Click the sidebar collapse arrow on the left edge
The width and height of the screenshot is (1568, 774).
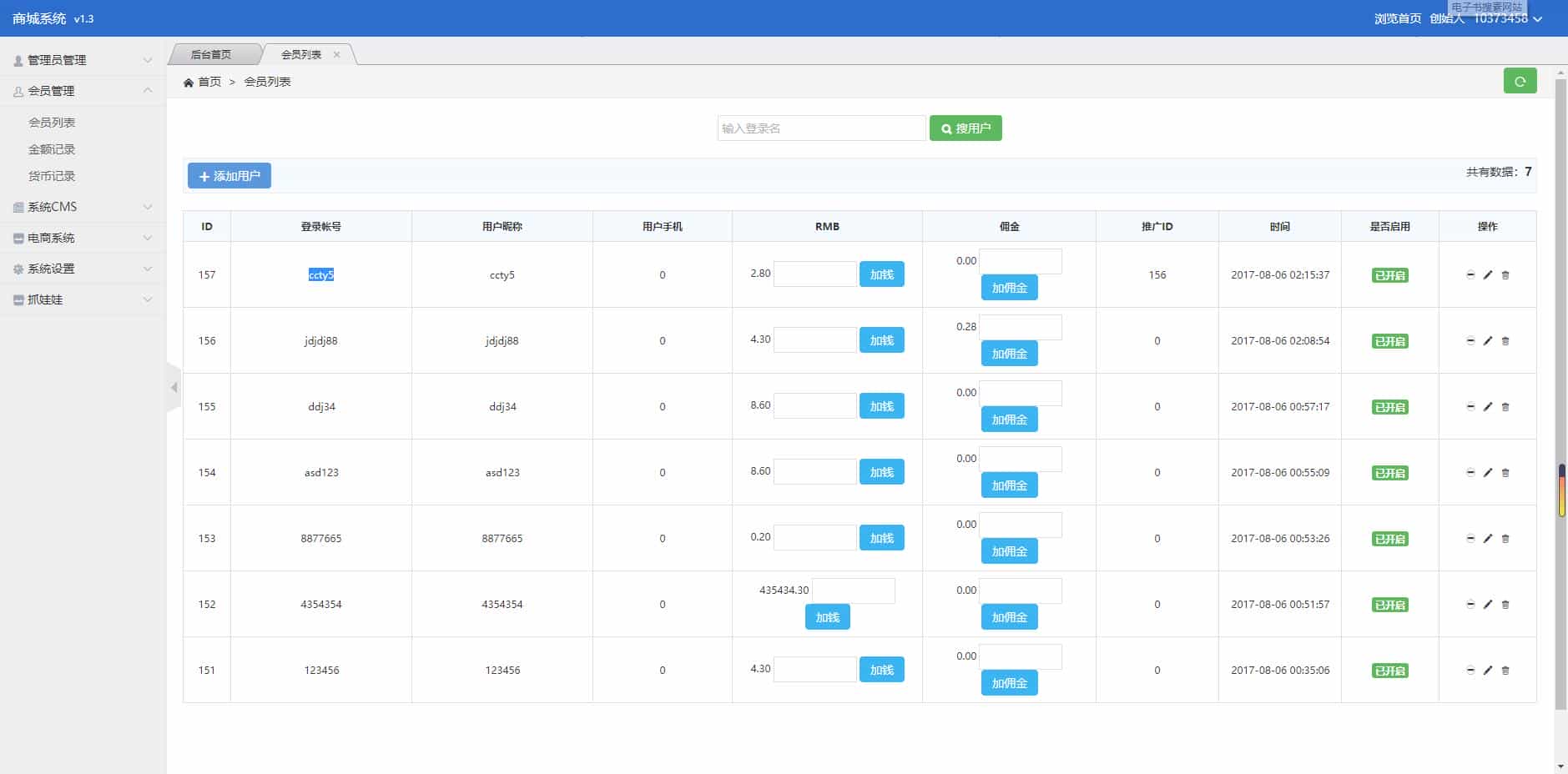(x=174, y=387)
